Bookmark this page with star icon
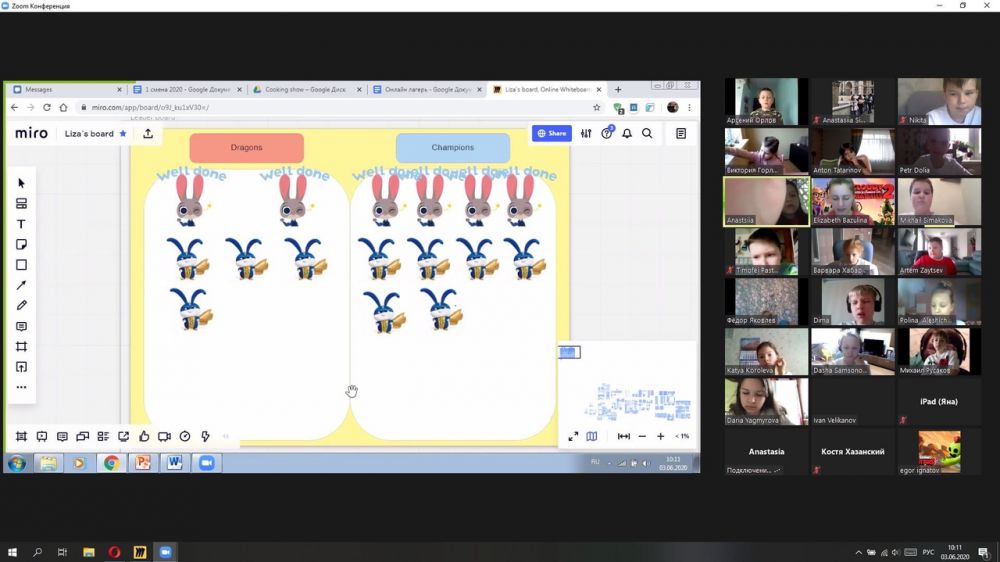 coord(596,107)
